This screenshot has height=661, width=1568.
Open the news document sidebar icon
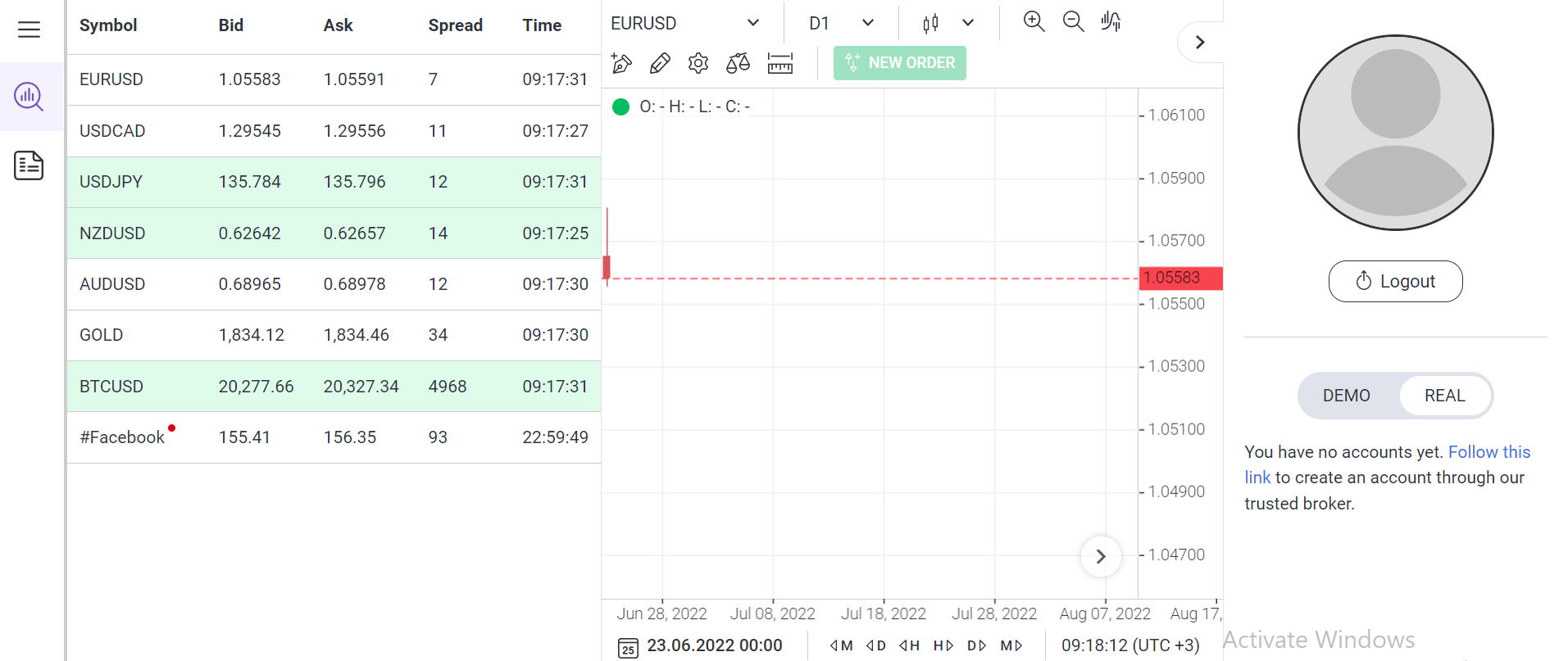(x=30, y=165)
